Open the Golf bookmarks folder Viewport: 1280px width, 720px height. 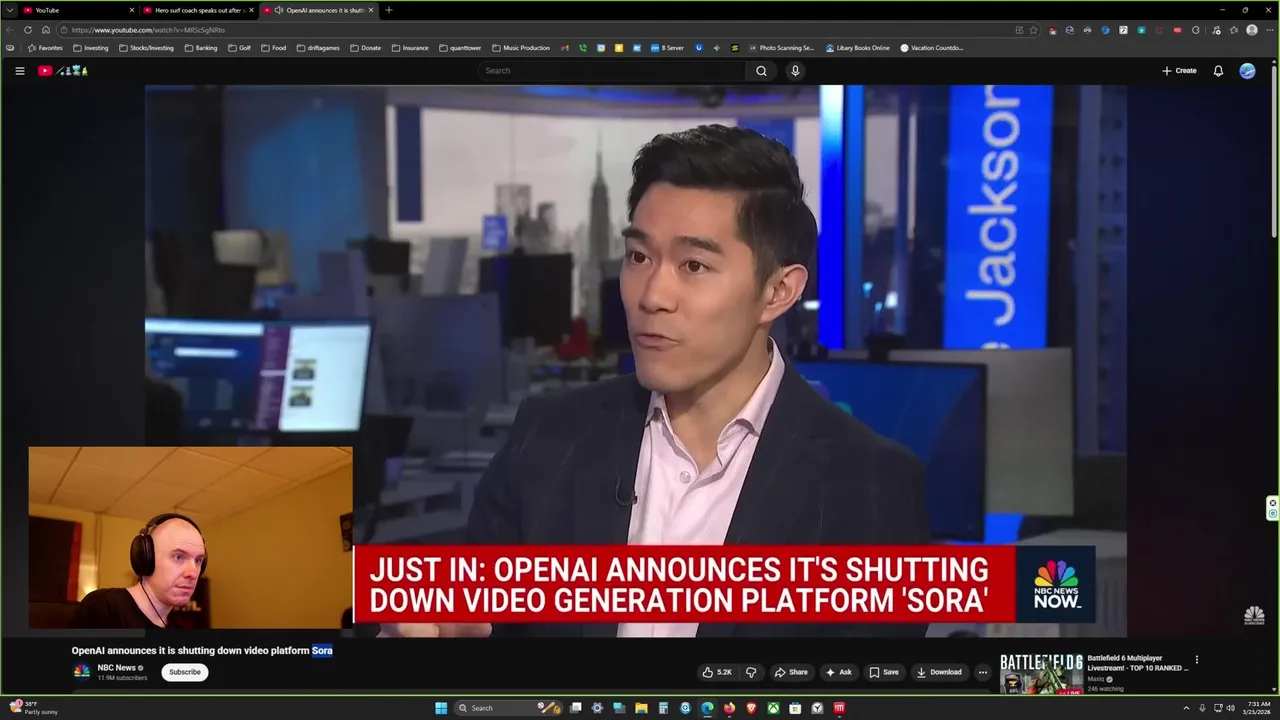(x=239, y=48)
